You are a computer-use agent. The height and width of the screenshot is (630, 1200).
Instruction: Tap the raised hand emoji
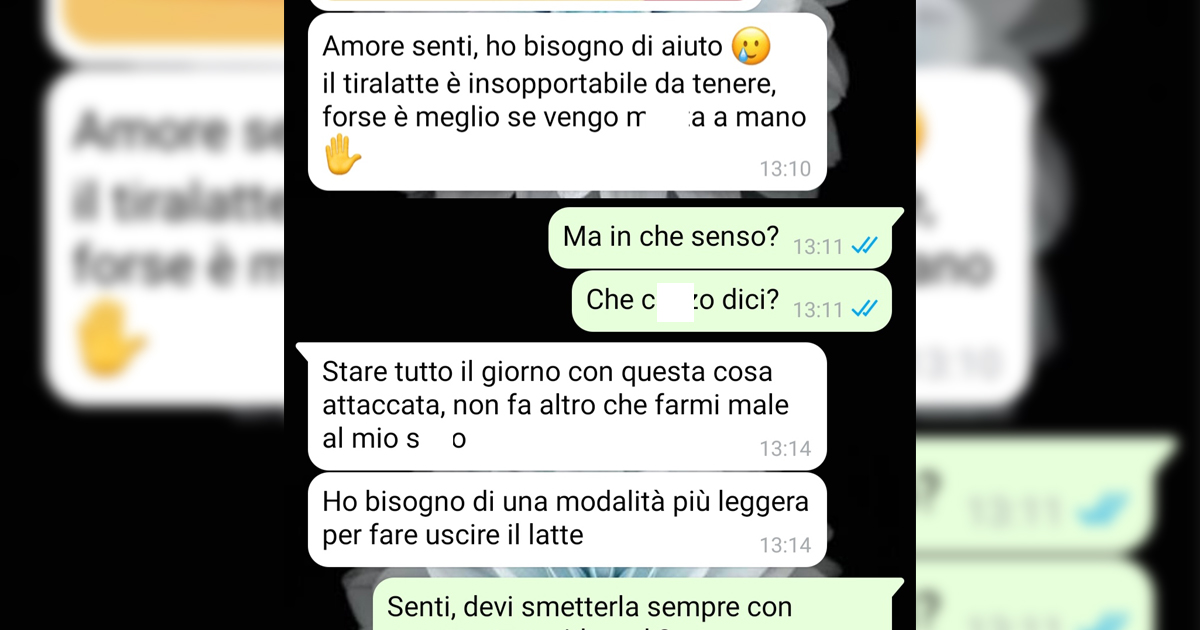point(342,156)
